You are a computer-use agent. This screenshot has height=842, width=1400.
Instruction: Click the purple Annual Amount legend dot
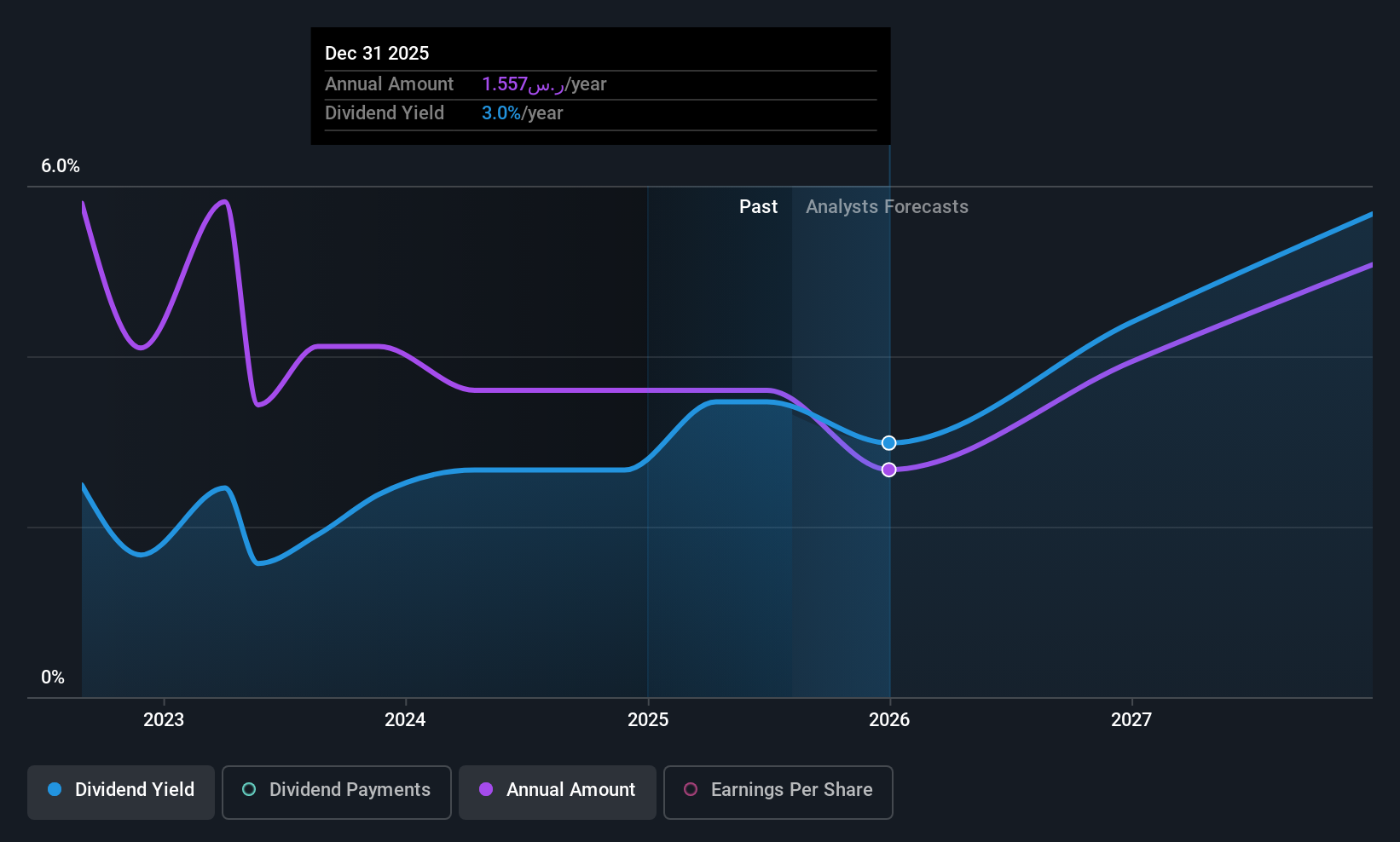[486, 789]
